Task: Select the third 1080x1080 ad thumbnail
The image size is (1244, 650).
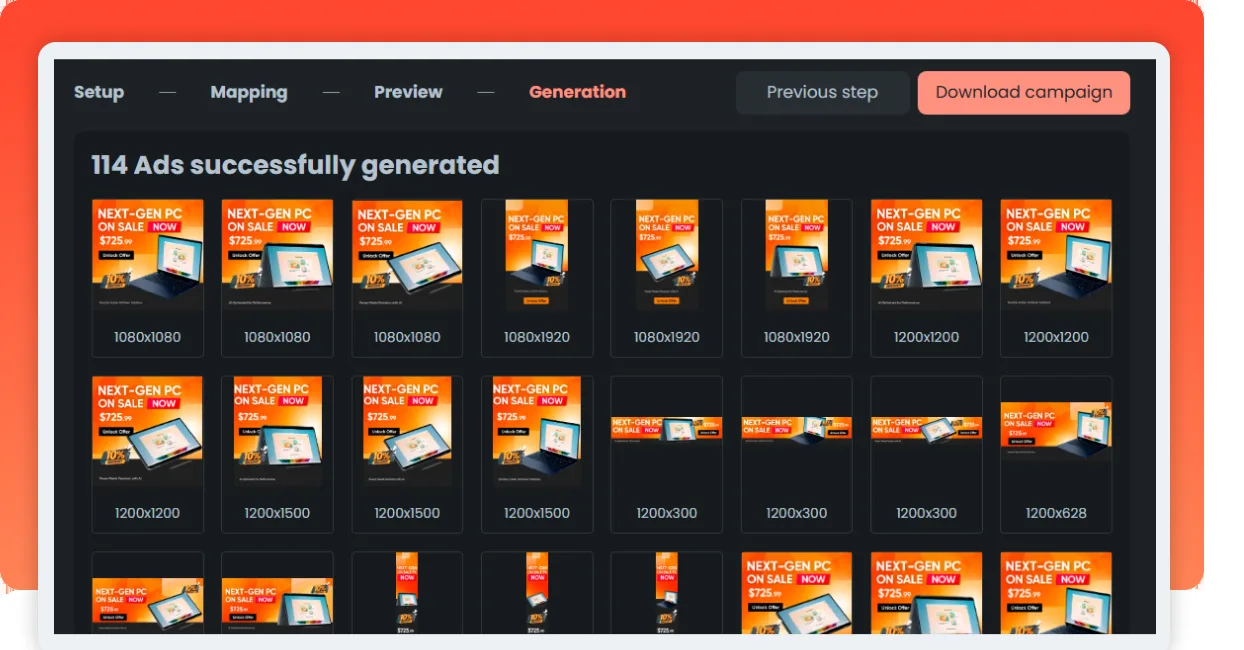Action: point(407,278)
